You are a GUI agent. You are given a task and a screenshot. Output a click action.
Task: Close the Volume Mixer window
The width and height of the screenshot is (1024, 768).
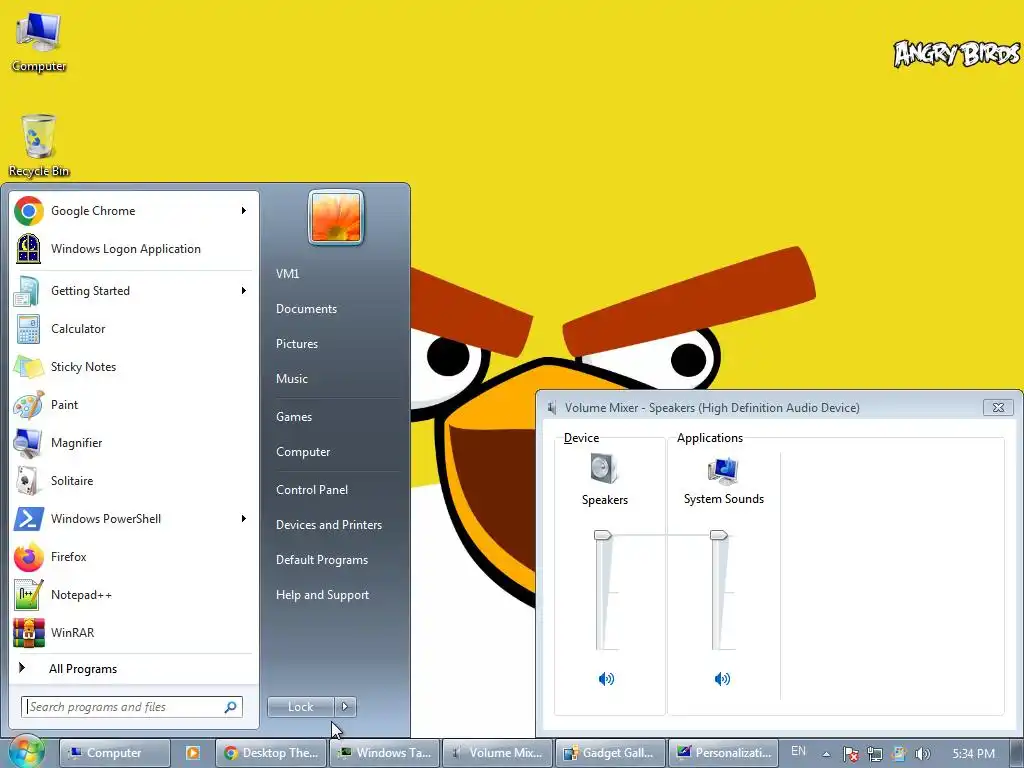(x=998, y=408)
